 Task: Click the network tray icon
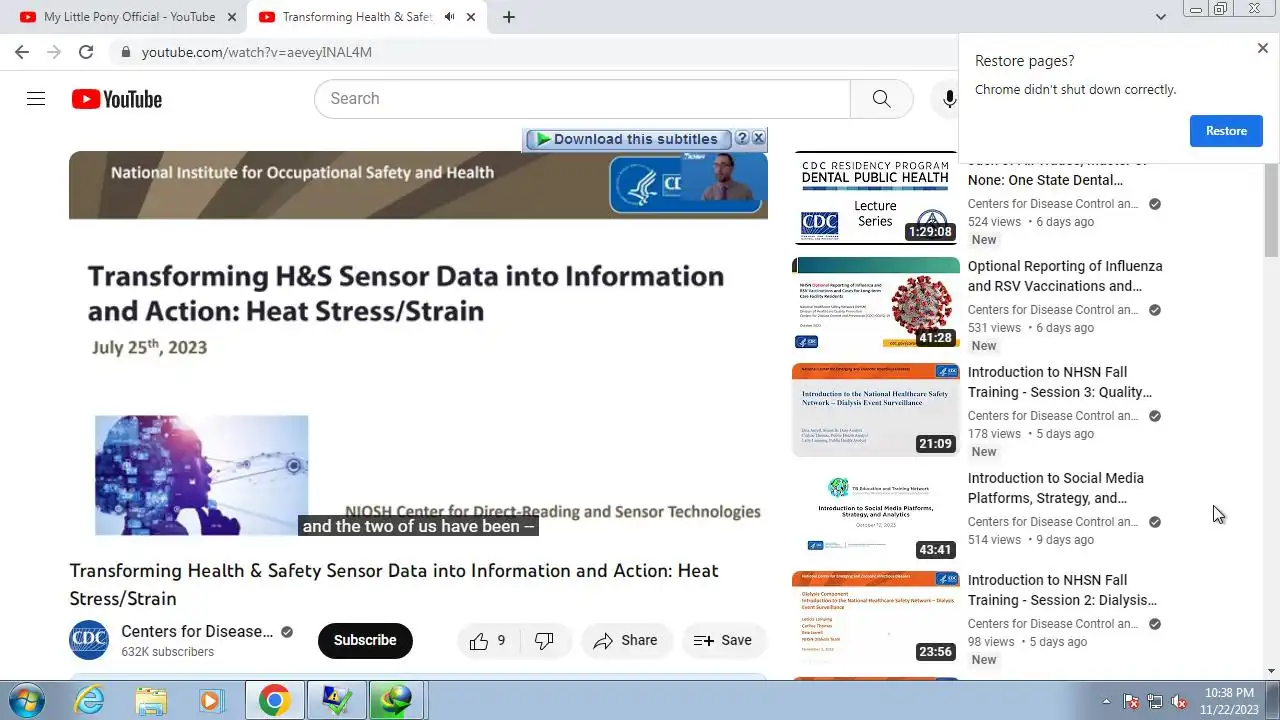coord(1155,701)
